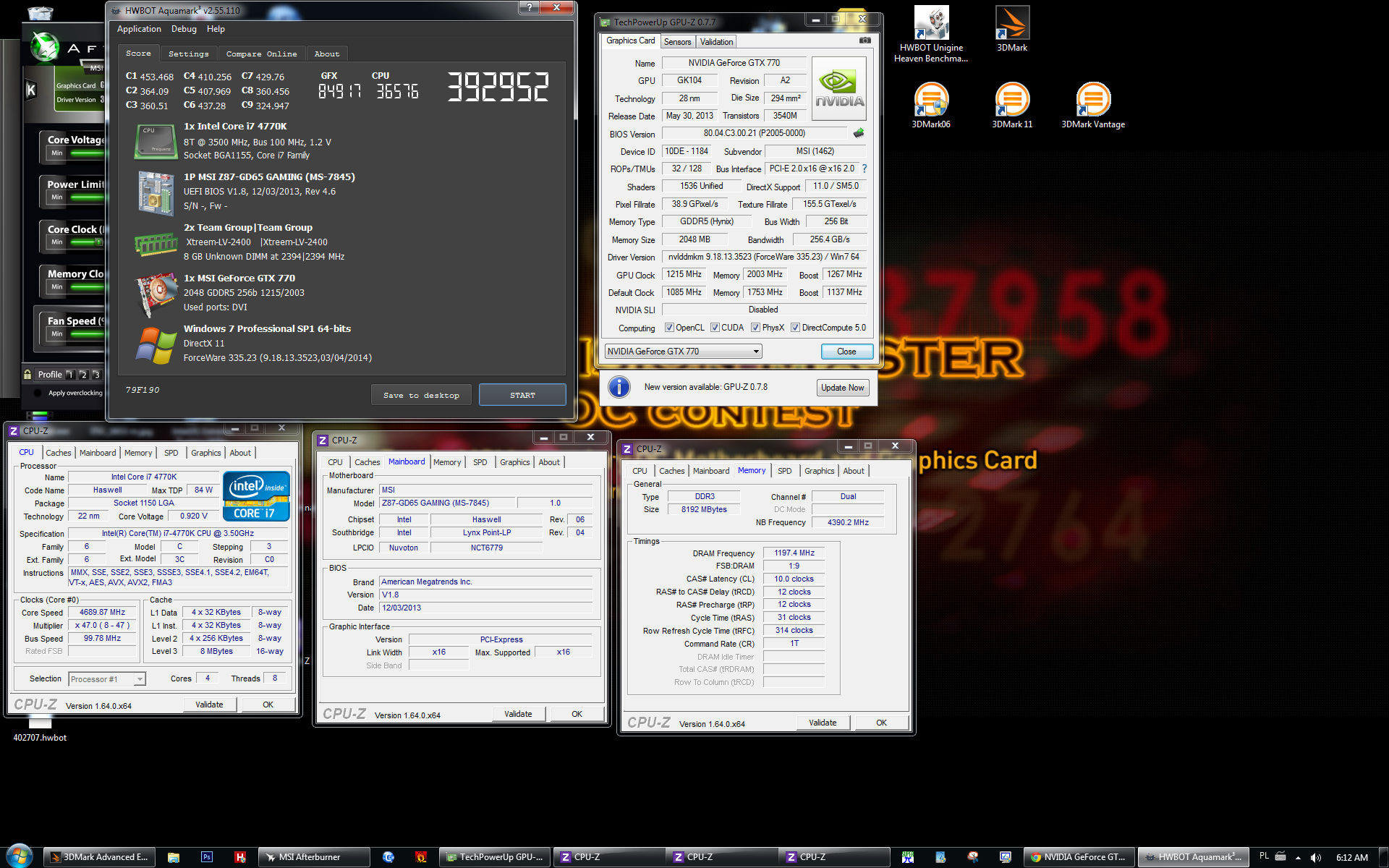Click the Core Clock slider in Afterburner
The height and width of the screenshot is (868, 1389).
click(85, 242)
